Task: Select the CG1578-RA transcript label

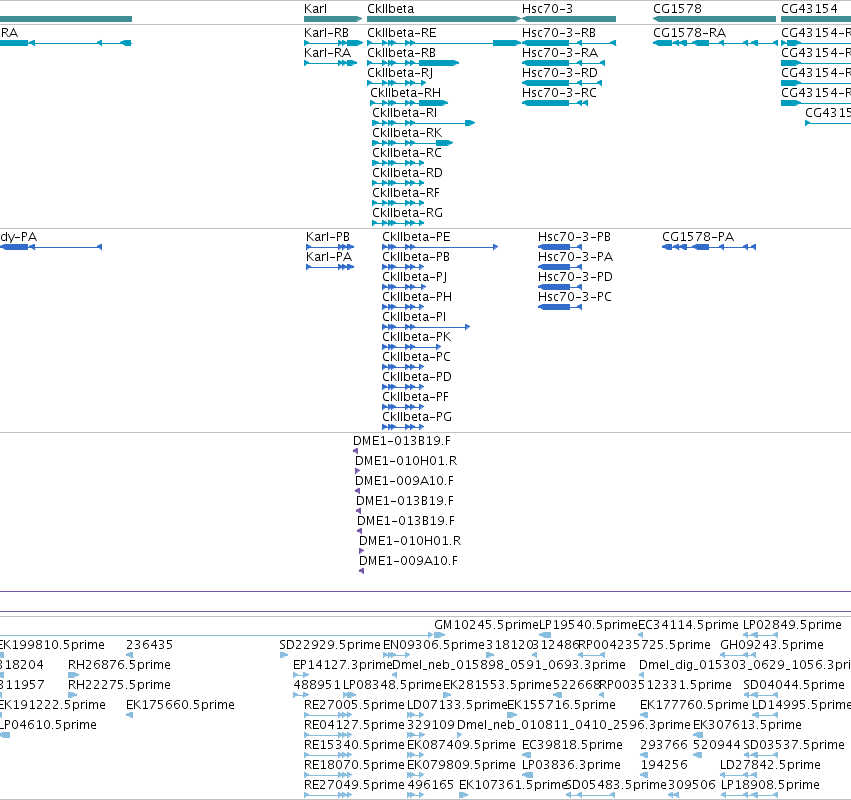Action: click(x=689, y=33)
